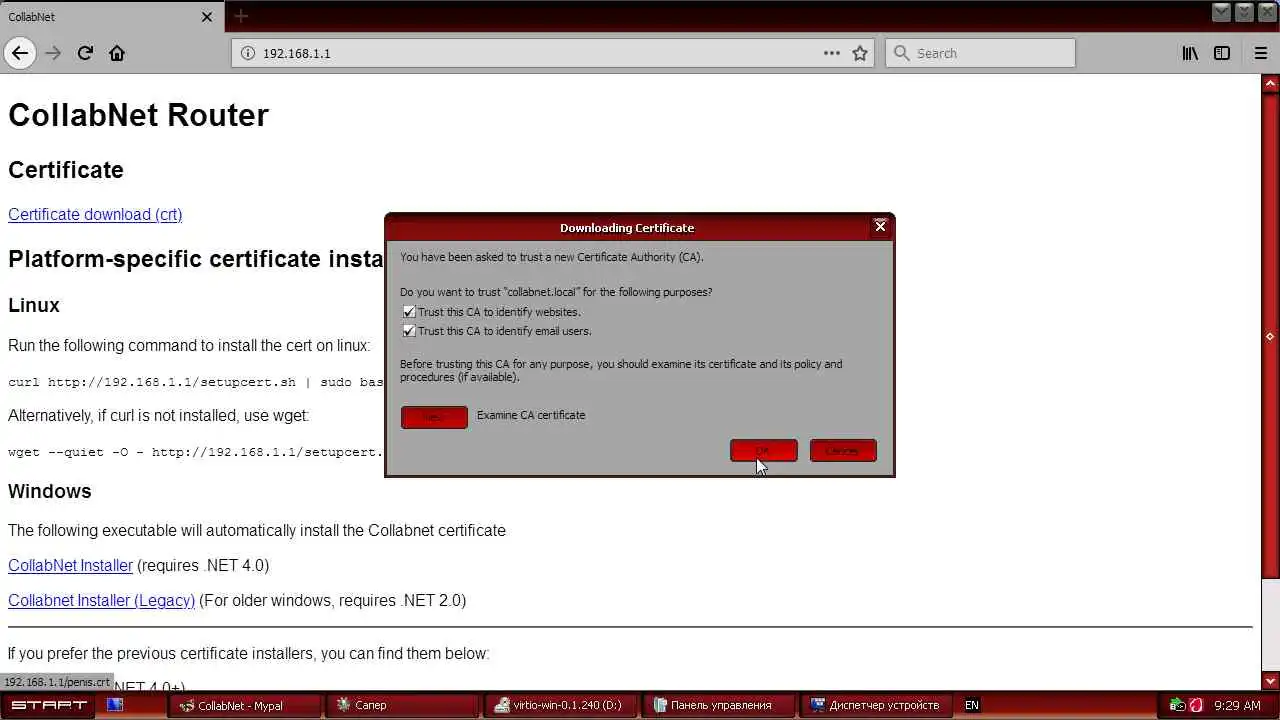Toggle trust CA to identify websites
This screenshot has height=720, width=1280.
[x=409, y=312]
